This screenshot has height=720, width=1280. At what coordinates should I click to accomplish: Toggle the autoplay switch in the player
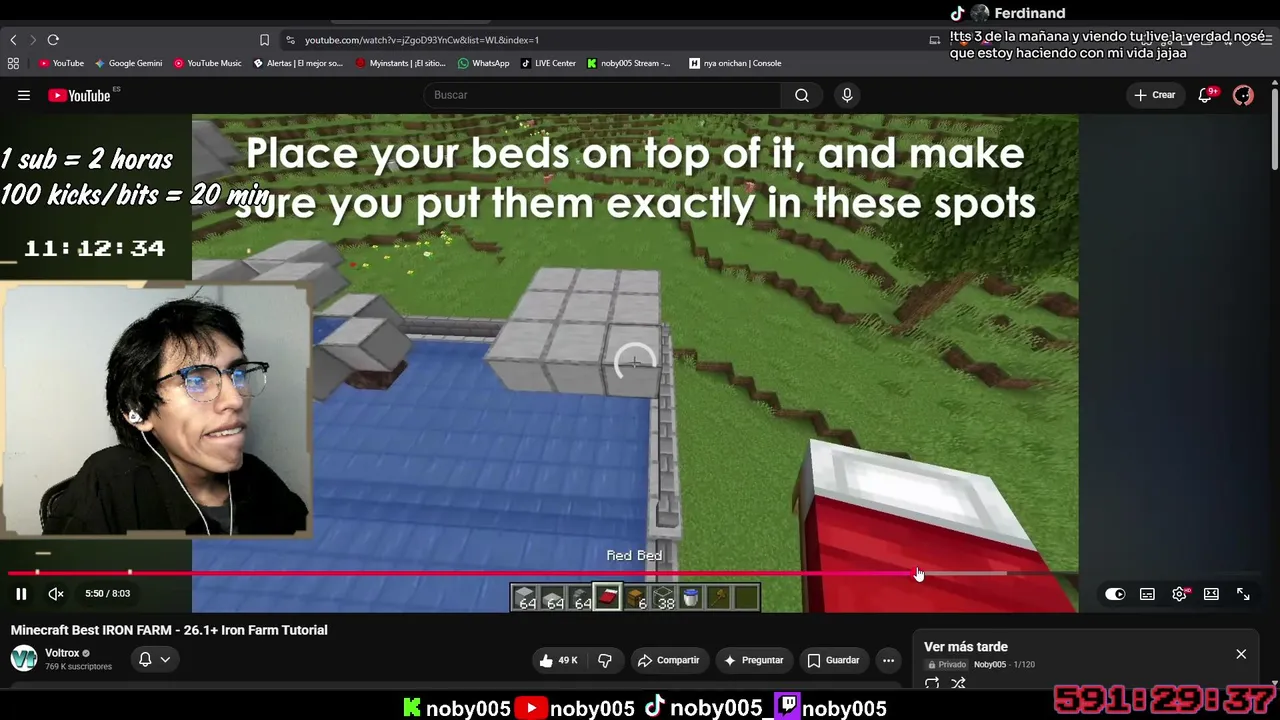point(1115,594)
